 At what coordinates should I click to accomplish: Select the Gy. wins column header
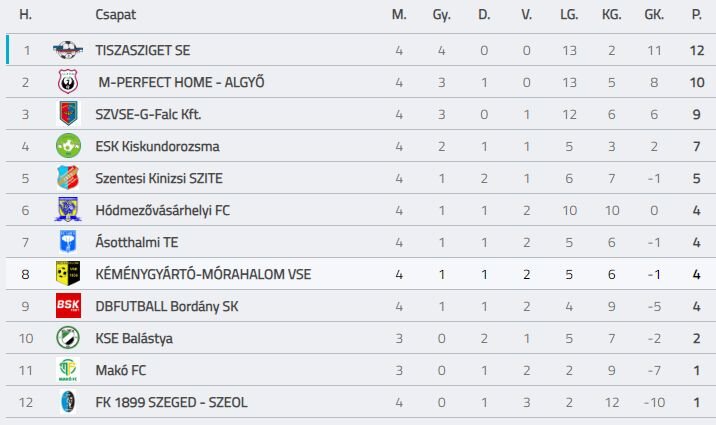point(442,15)
